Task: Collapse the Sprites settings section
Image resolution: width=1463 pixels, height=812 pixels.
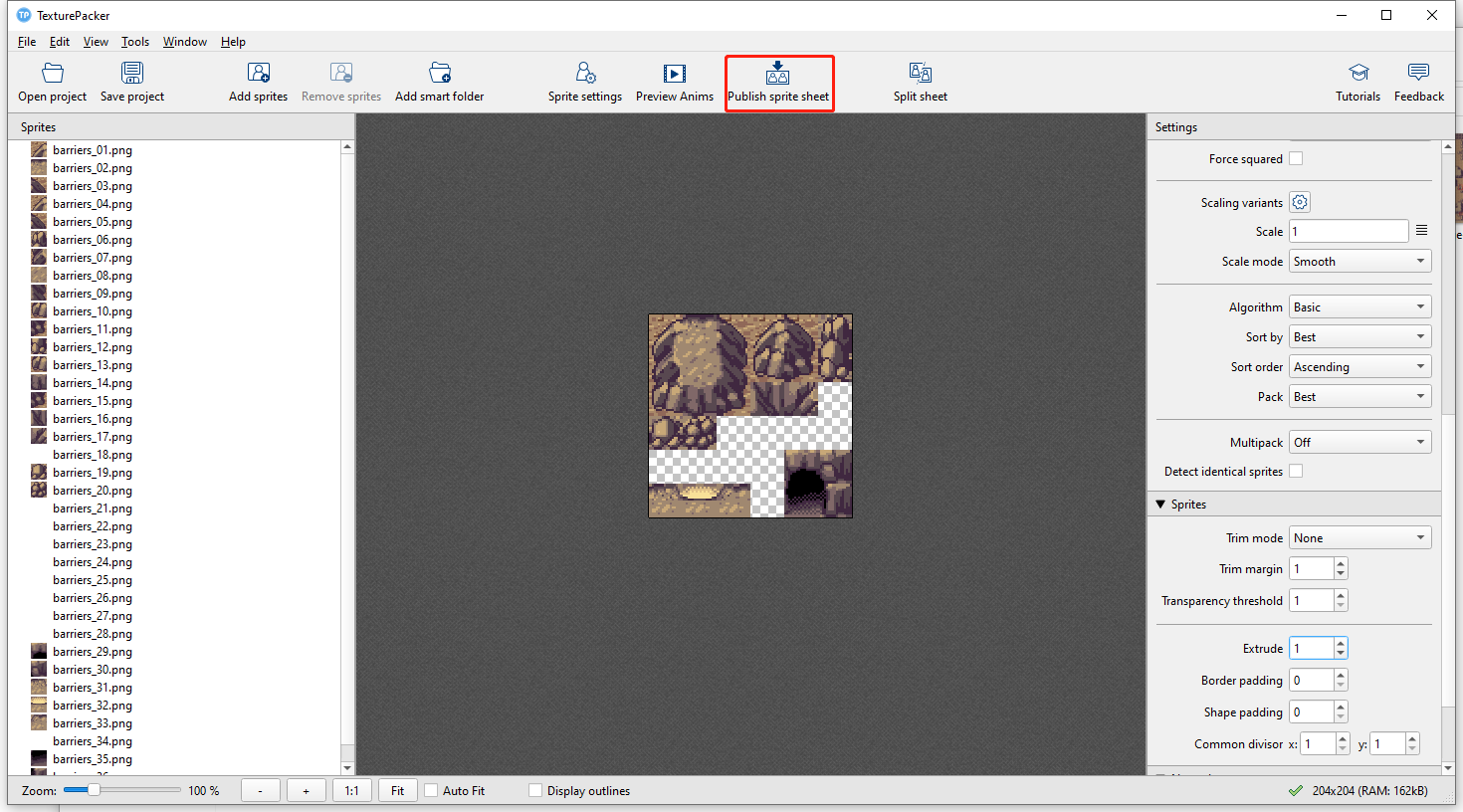Action: coord(1160,505)
